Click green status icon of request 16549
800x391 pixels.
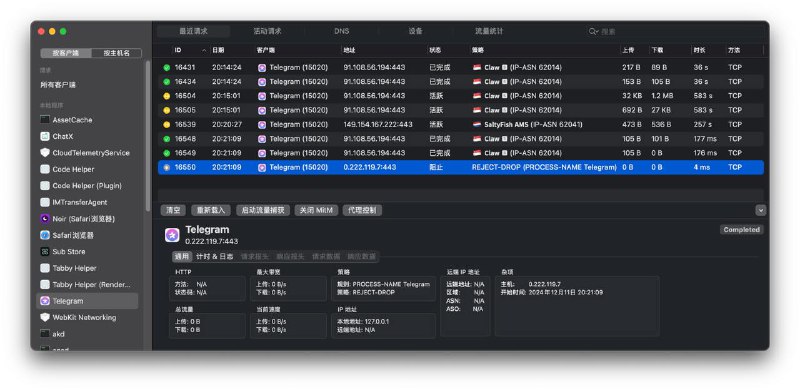pyautogui.click(x=166, y=153)
